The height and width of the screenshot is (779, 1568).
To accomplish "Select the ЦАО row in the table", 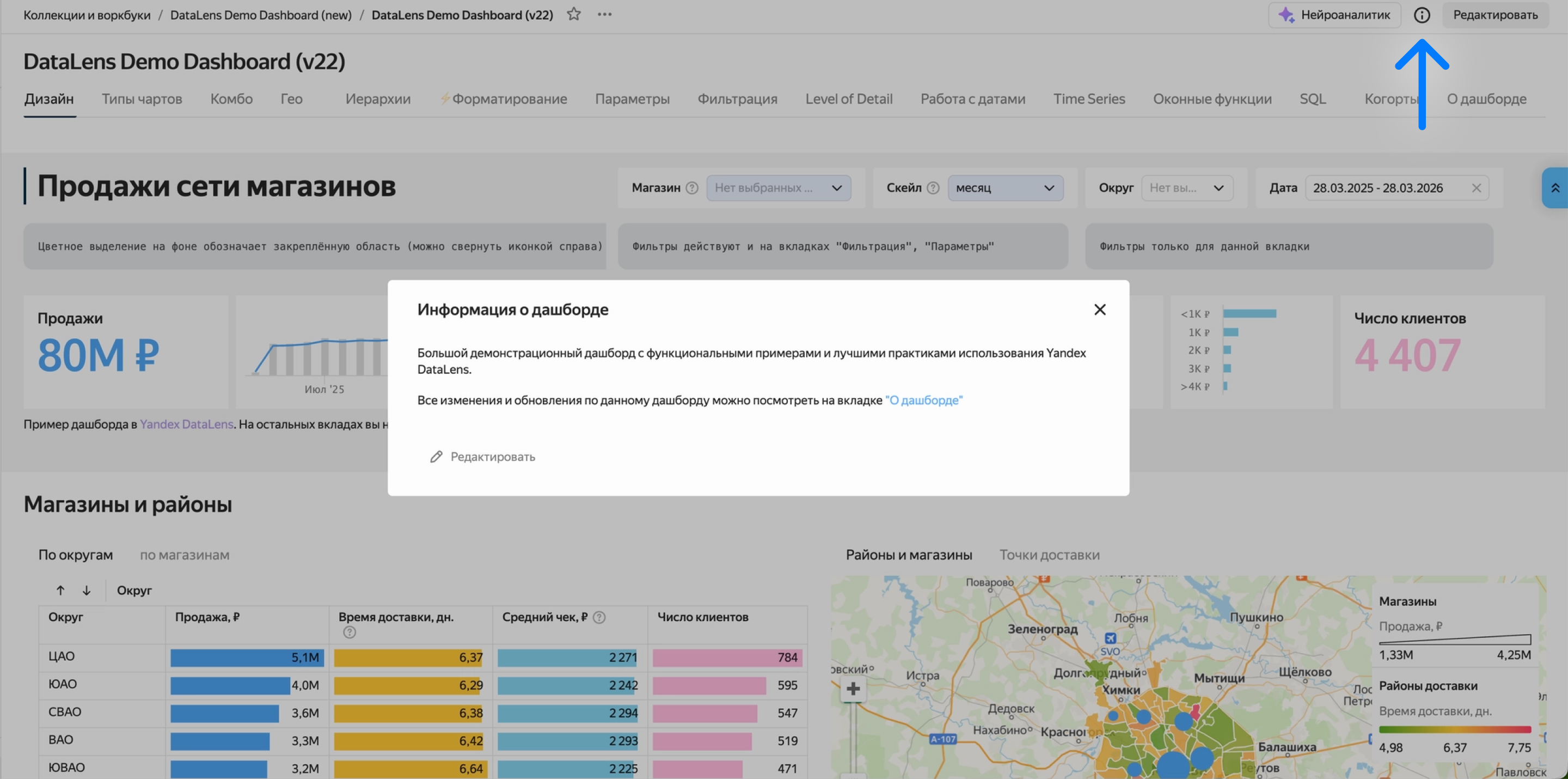I will tap(423, 657).
